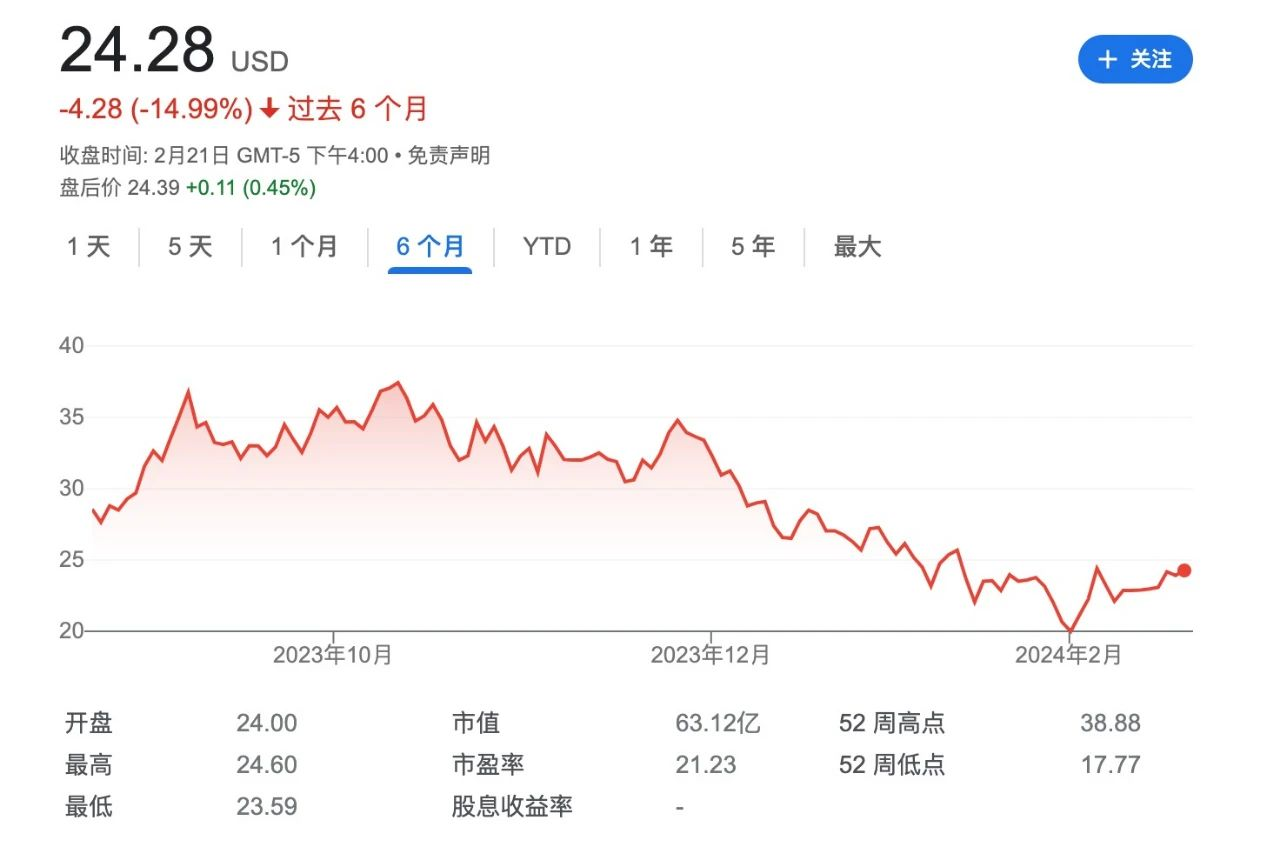View the 1 年 price history
This screenshot has height=841, width=1280.
(651, 247)
